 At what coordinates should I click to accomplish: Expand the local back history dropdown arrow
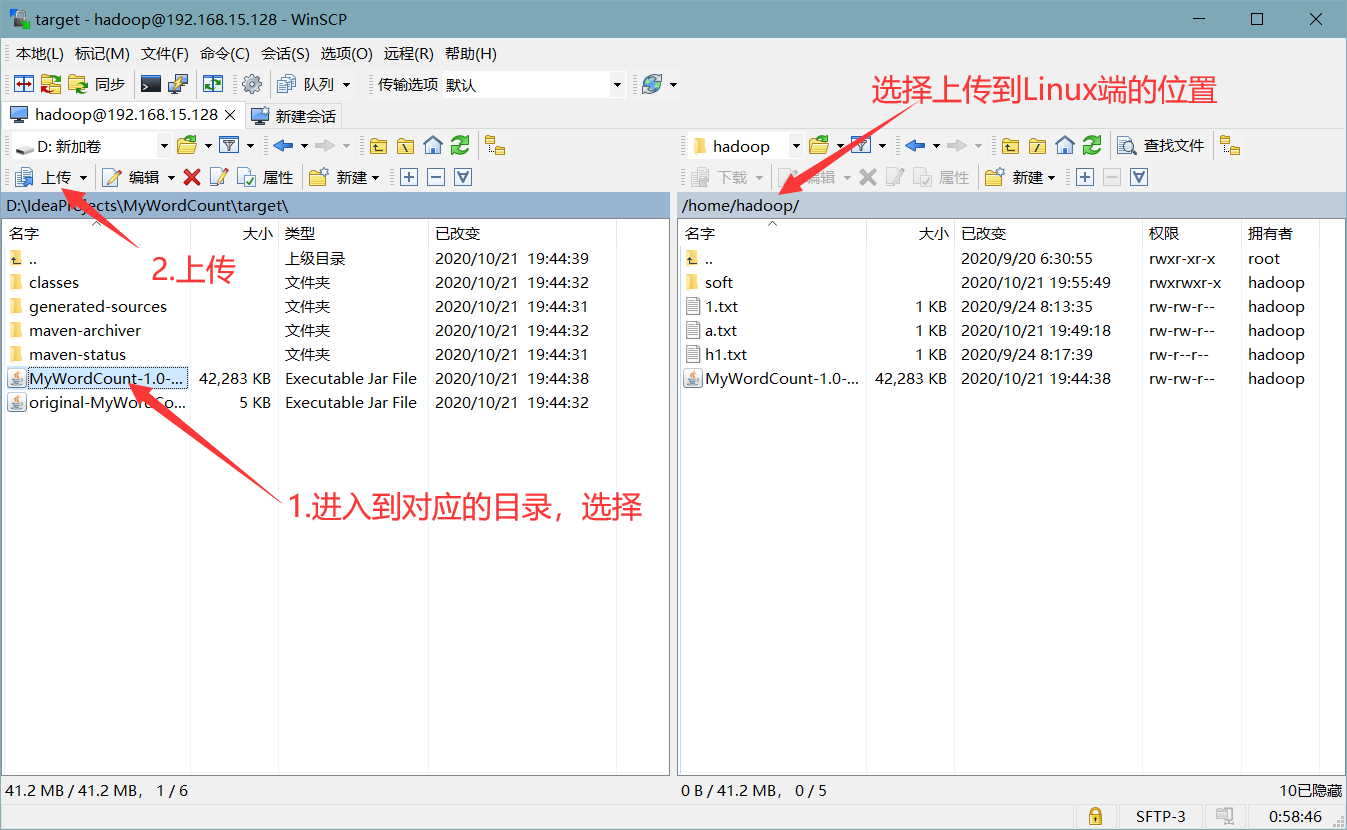tap(302, 146)
